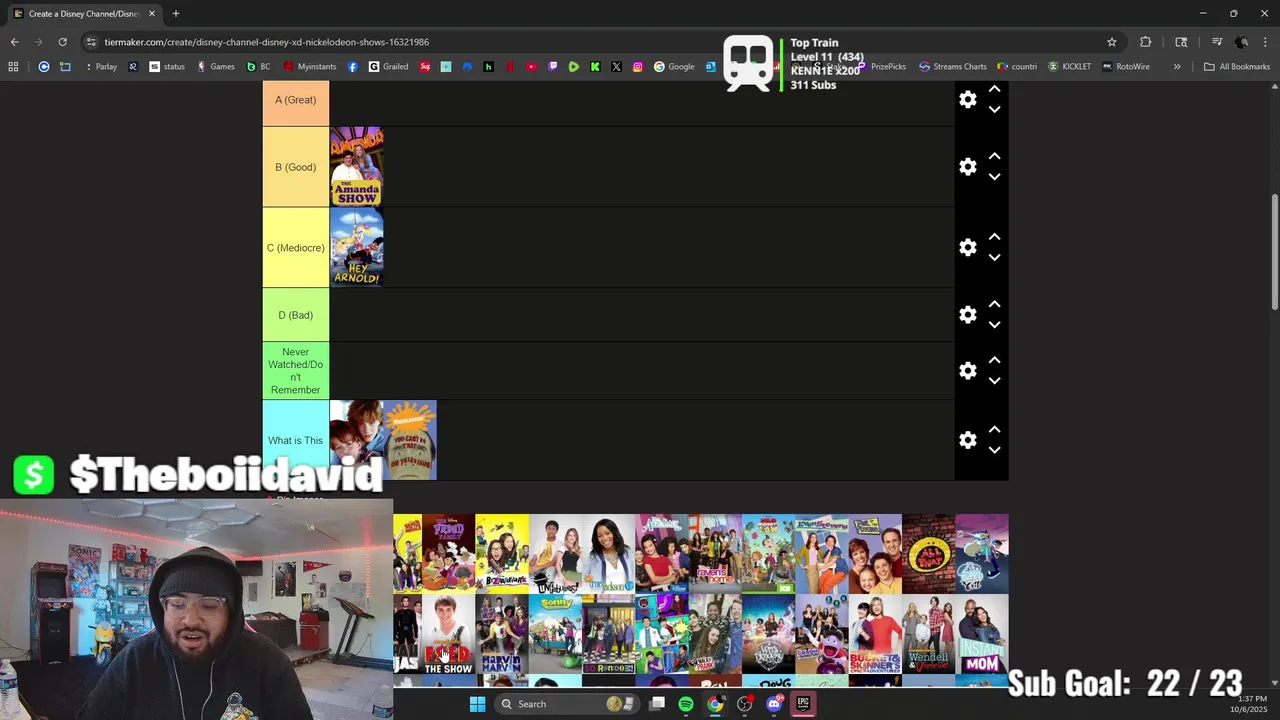Move the B (Good) row up
The height and width of the screenshot is (720, 1280).
[x=994, y=157]
